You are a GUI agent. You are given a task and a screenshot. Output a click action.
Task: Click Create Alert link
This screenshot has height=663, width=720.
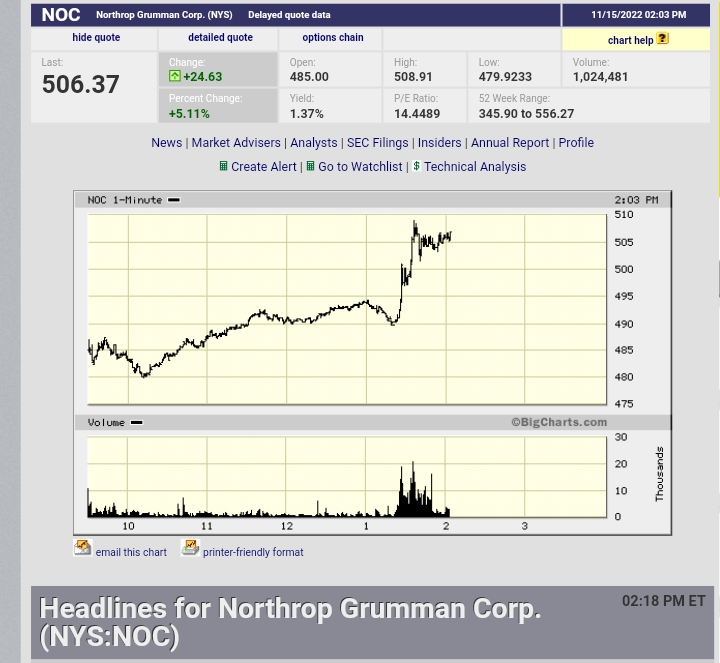coord(264,166)
